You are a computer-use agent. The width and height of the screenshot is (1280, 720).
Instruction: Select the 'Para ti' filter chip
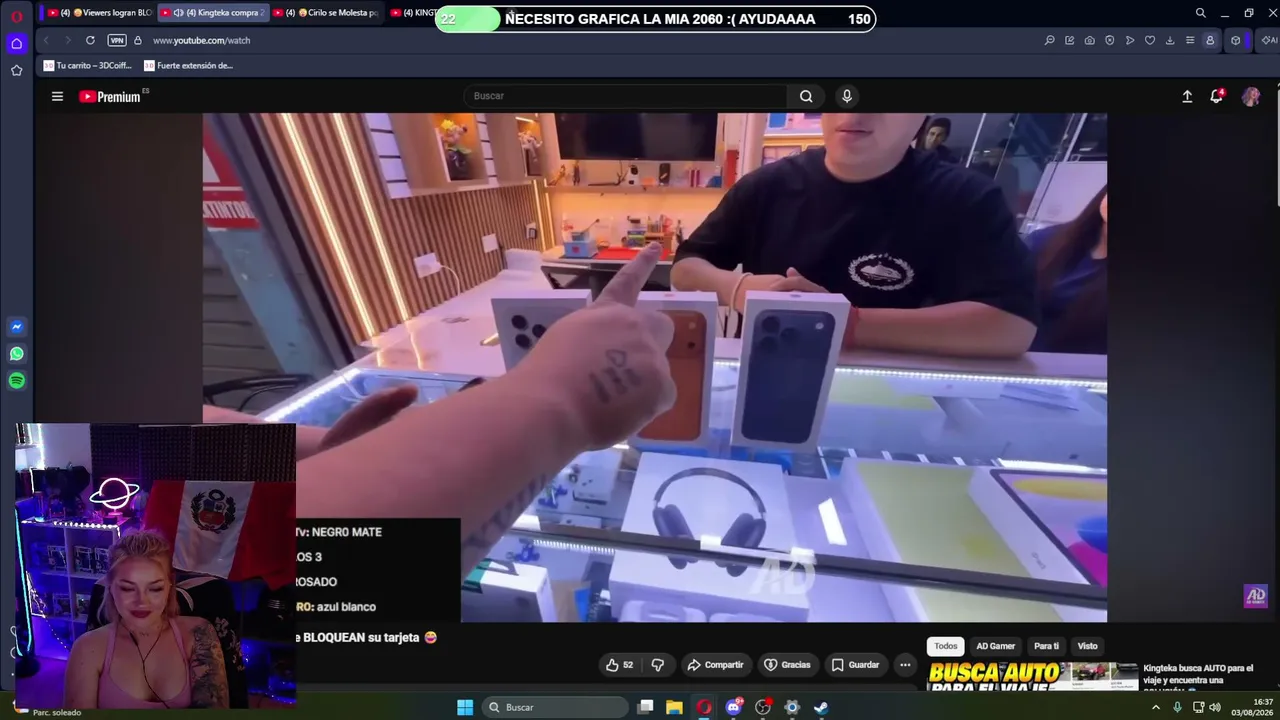(1046, 646)
